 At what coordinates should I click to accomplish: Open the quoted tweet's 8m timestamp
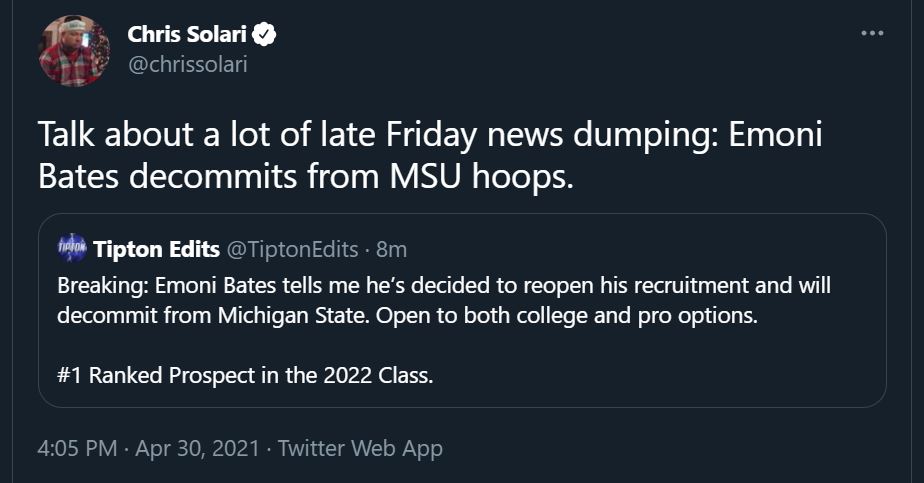coord(391,248)
